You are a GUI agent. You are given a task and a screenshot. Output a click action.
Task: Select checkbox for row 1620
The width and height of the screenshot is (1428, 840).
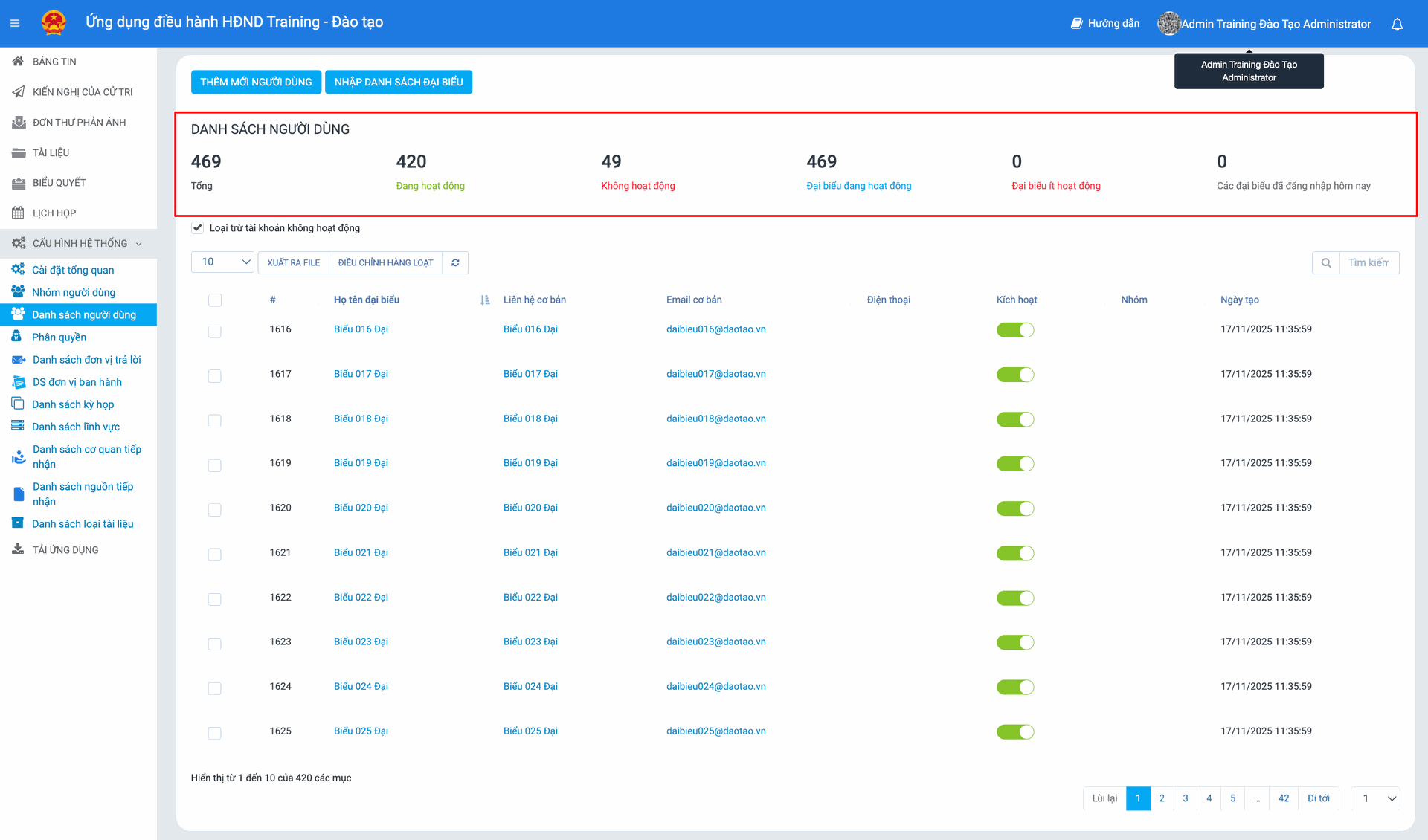pos(215,509)
